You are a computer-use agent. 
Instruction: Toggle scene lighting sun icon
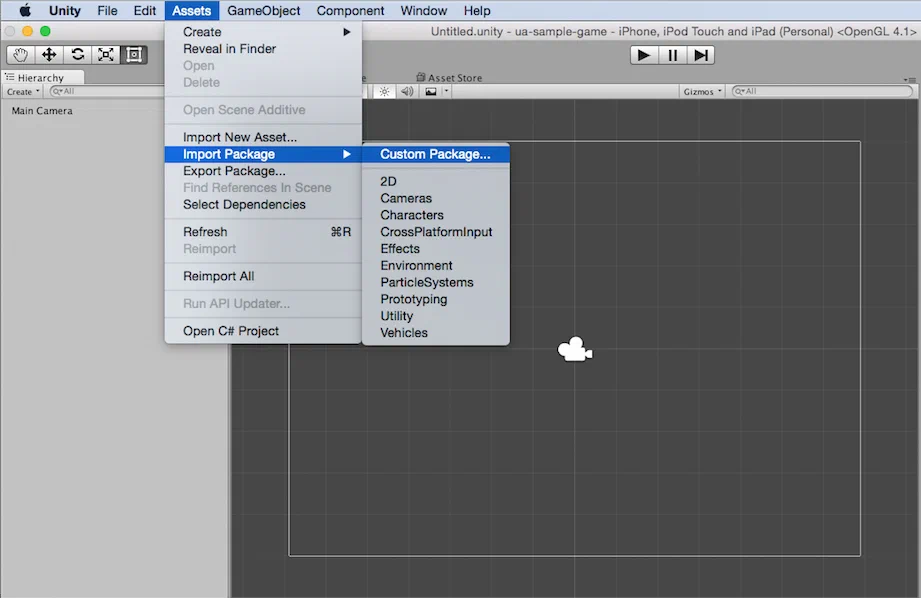[385, 91]
